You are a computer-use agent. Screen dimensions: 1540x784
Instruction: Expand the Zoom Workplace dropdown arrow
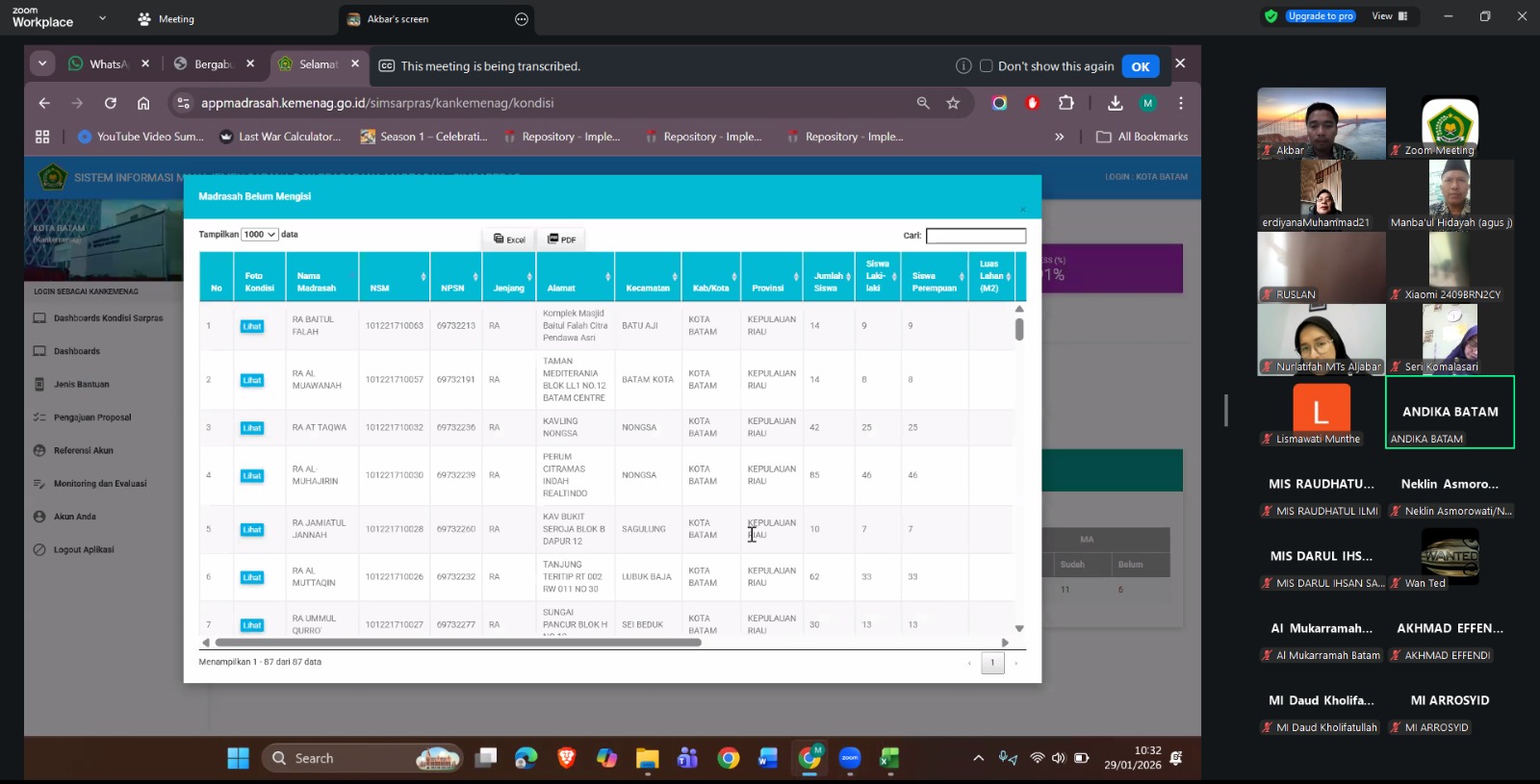pos(103,18)
